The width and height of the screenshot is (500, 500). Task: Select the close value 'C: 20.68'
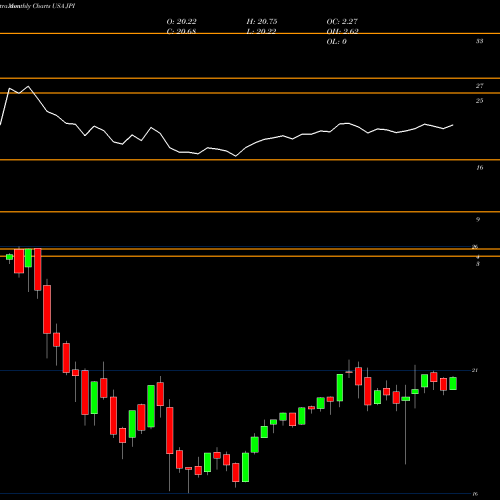(181, 31)
